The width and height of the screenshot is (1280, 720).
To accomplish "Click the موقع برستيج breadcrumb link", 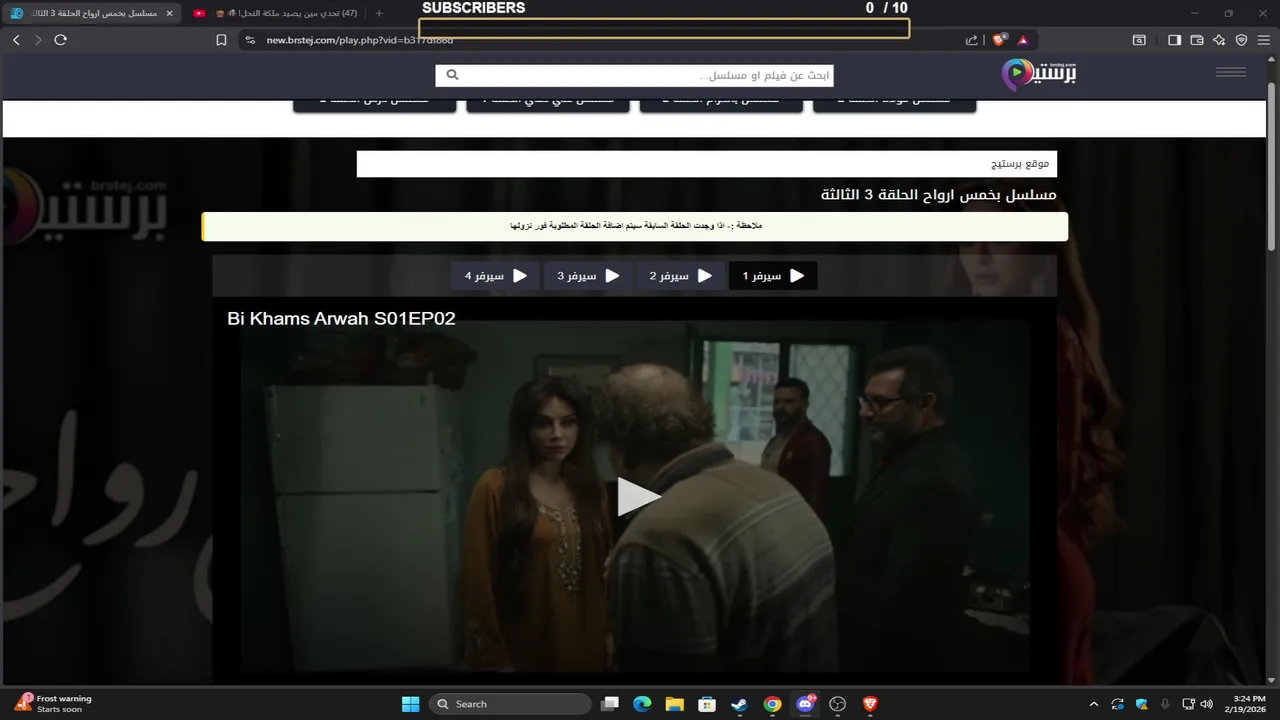I will point(1020,163).
